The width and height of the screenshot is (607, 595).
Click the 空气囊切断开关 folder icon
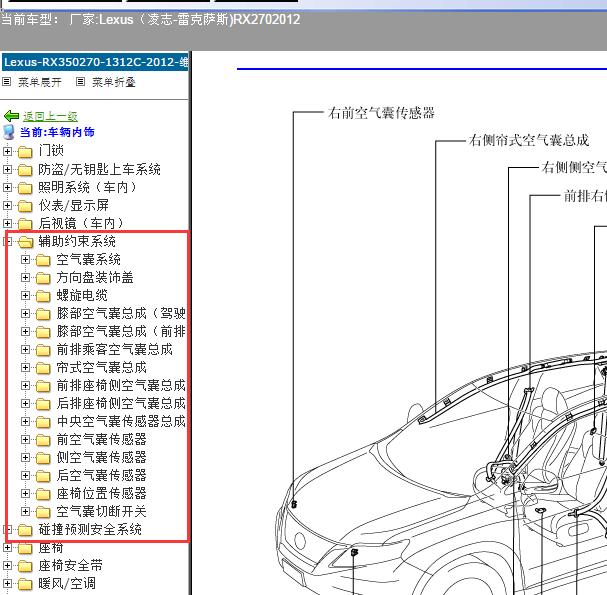pos(43,512)
